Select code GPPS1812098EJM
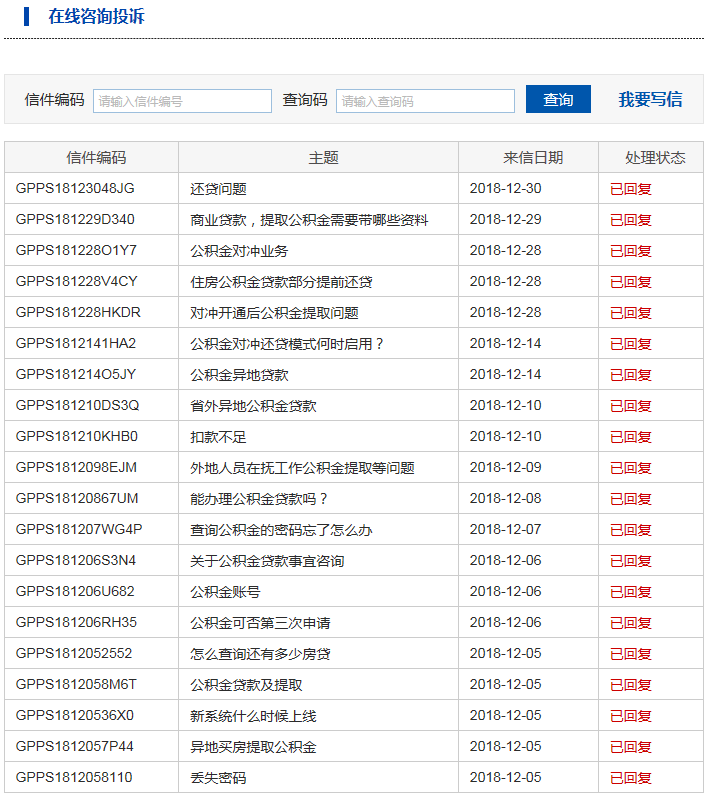707x795 pixels. click(x=76, y=466)
